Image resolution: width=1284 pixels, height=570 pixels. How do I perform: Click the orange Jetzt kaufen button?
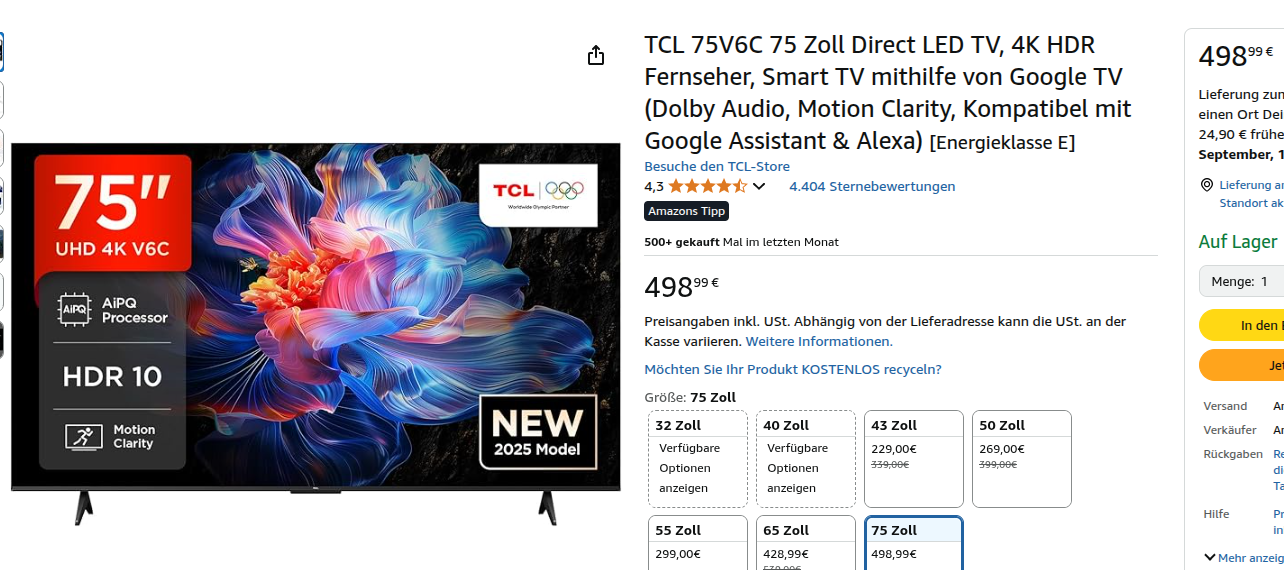pos(1242,365)
